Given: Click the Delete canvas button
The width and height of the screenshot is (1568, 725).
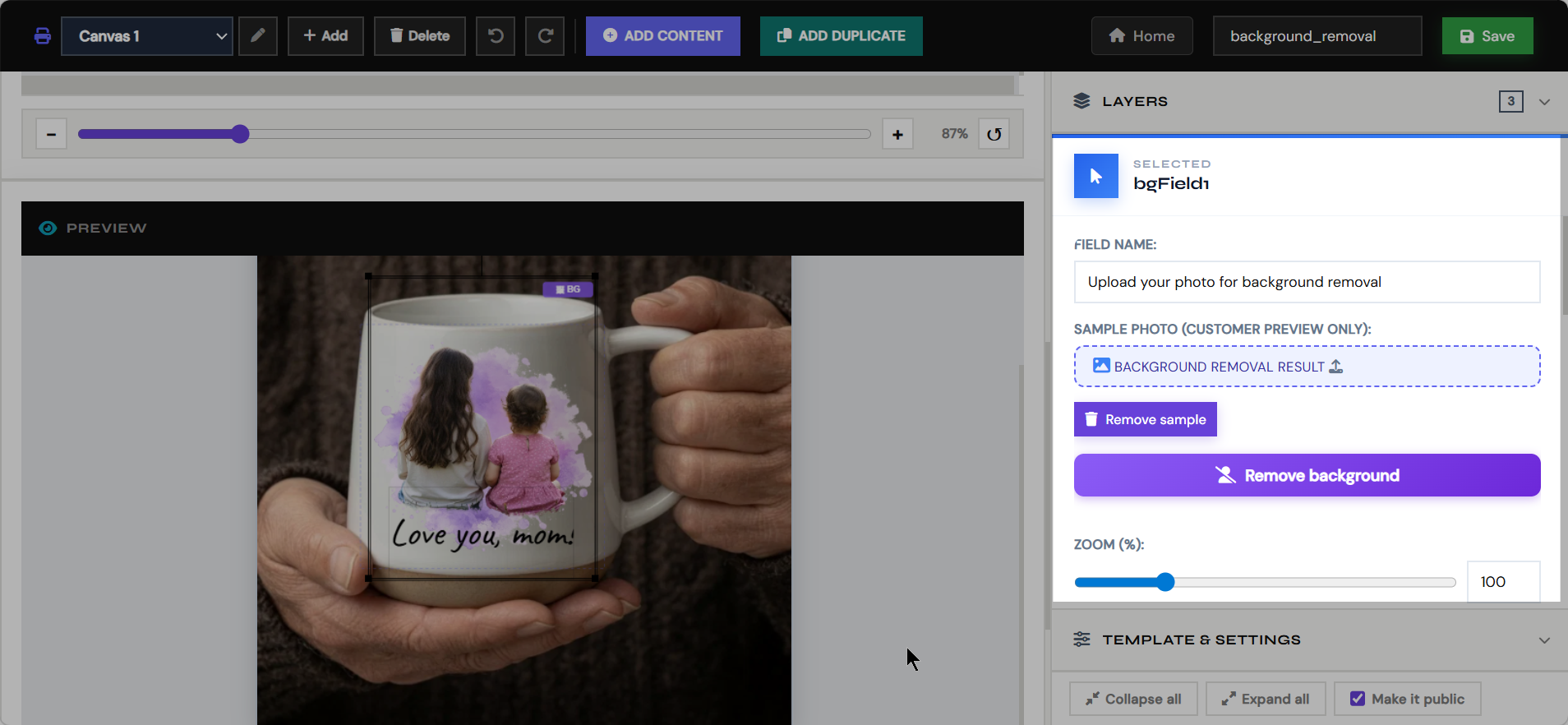Looking at the screenshot, I should click(420, 36).
